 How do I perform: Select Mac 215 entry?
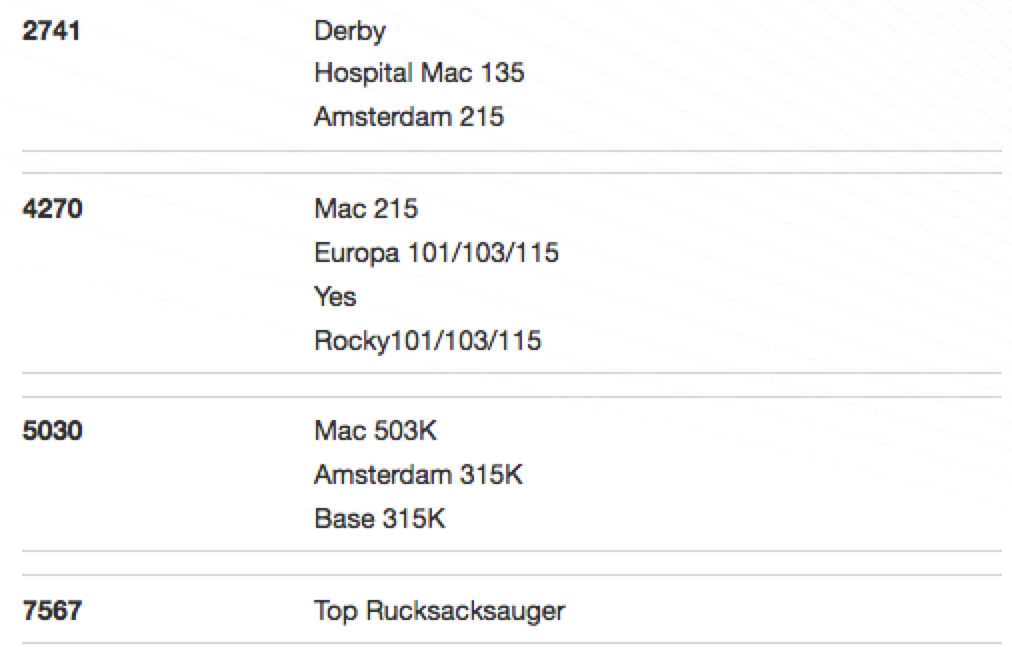tap(366, 209)
